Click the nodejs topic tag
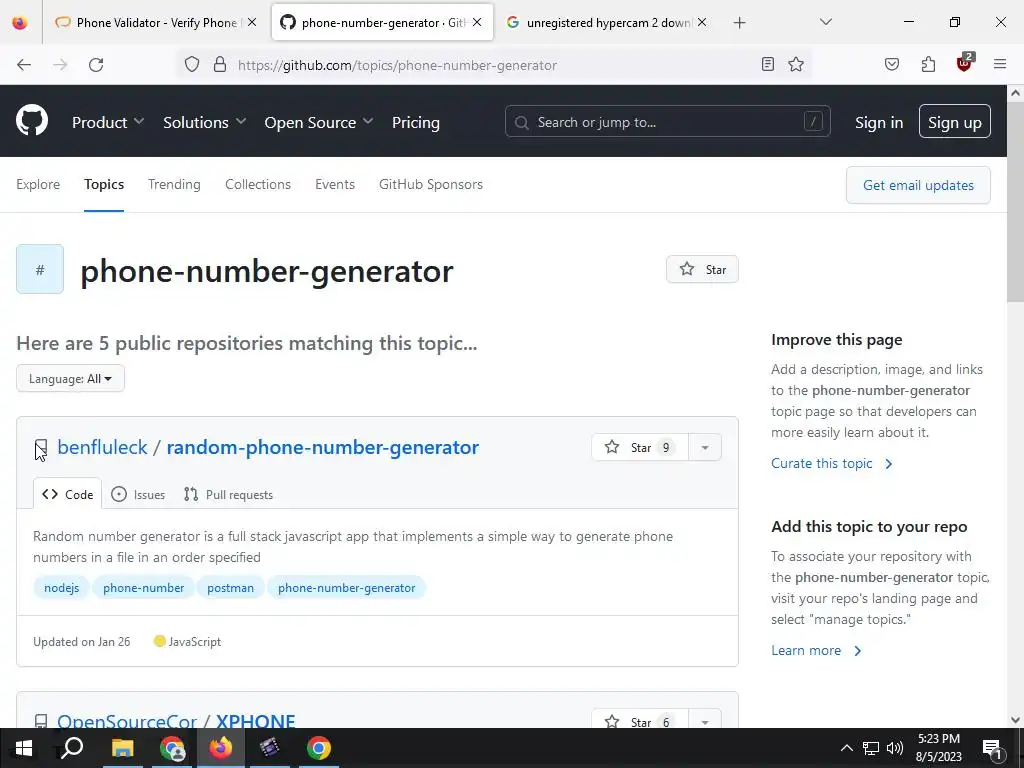1024x768 pixels. click(61, 588)
